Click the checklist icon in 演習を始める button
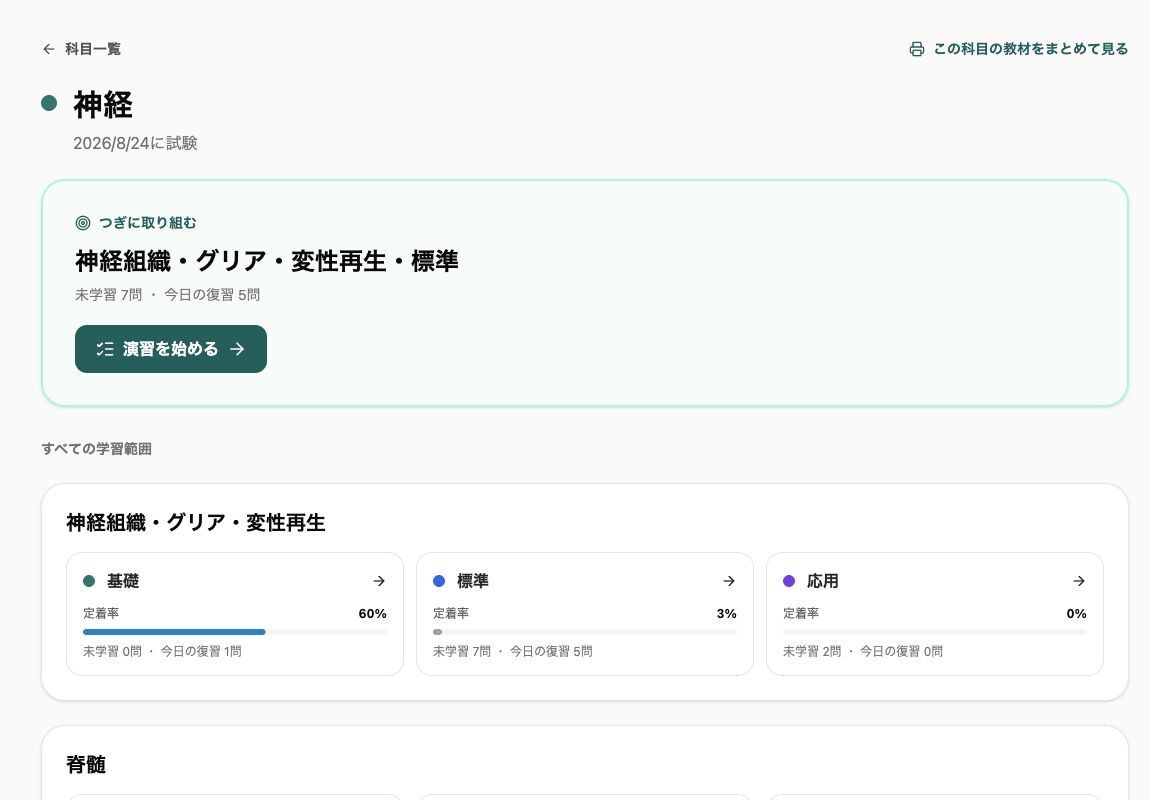This screenshot has width=1150, height=800. tap(105, 349)
